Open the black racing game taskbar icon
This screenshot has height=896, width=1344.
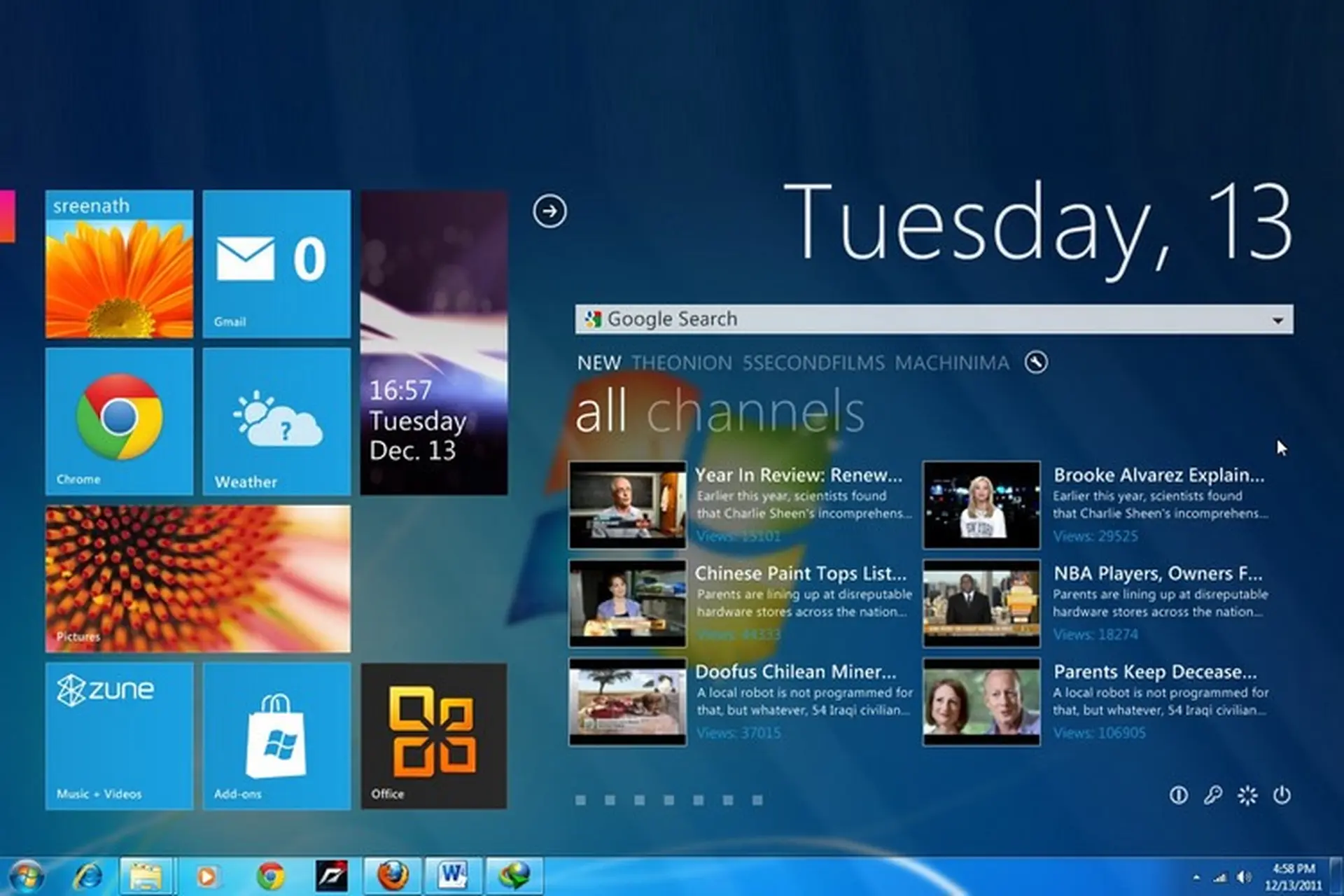(x=331, y=876)
